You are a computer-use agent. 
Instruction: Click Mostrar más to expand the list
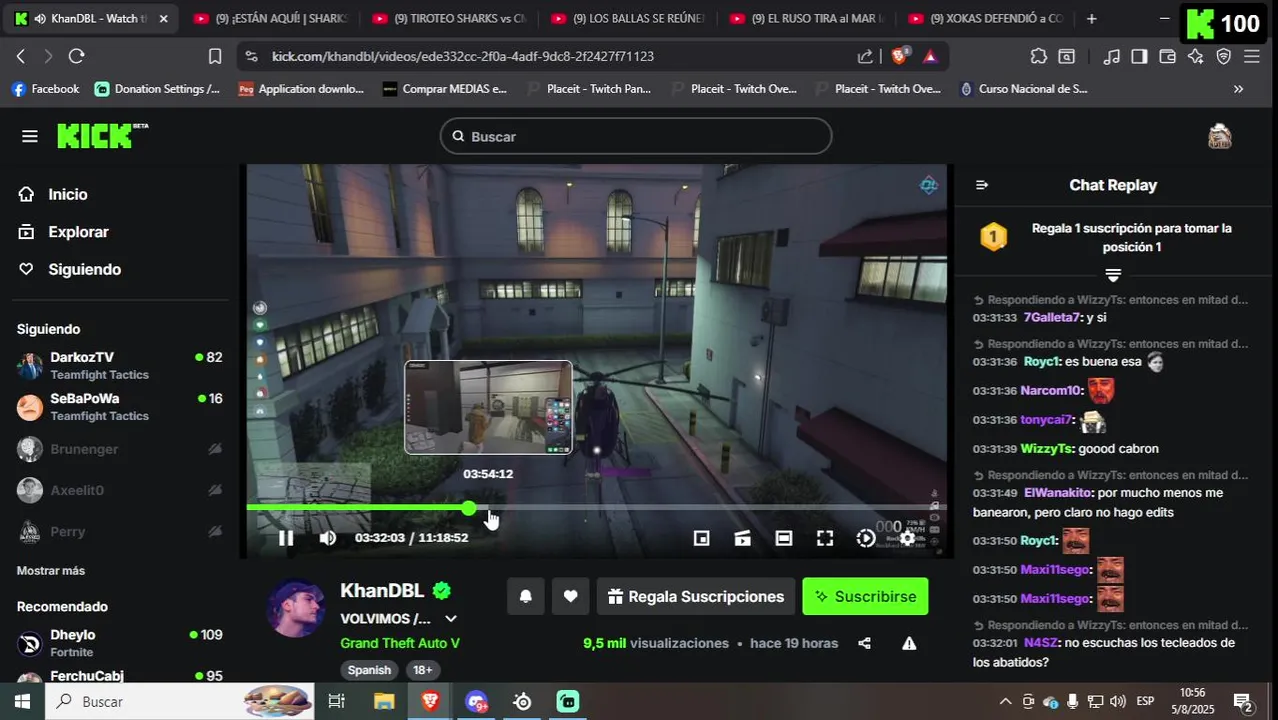coord(51,571)
